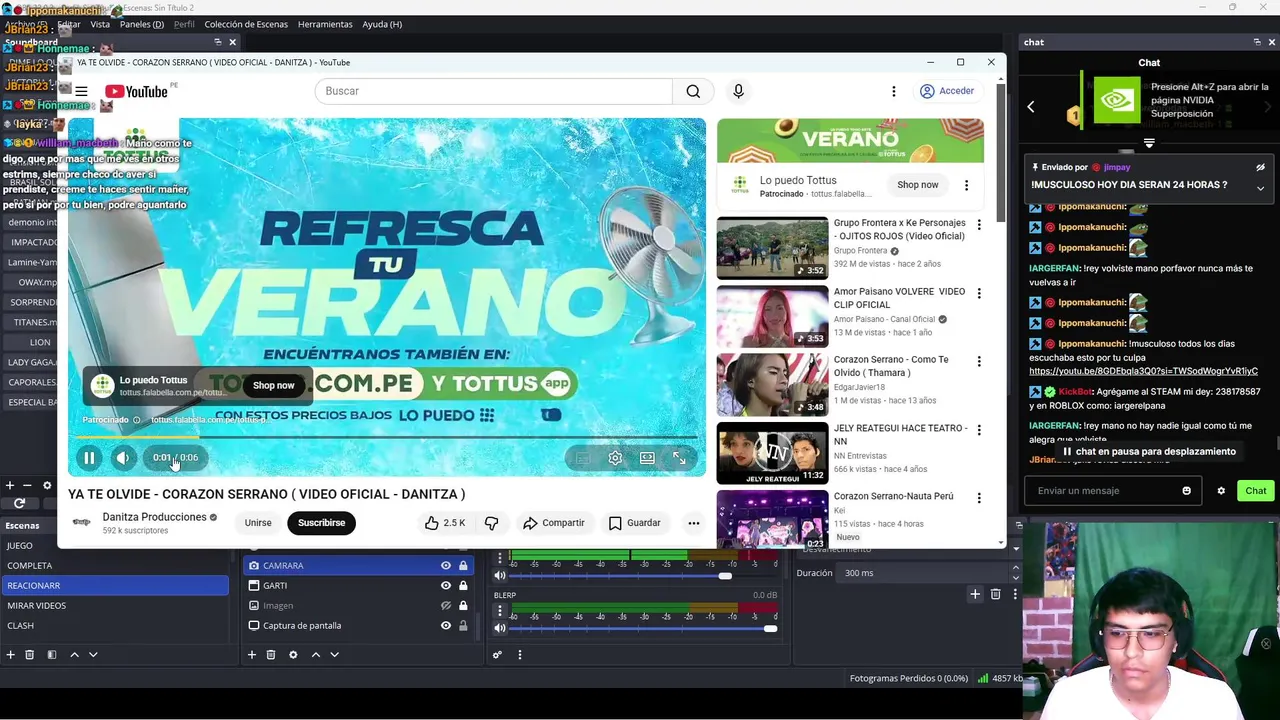Like the video with 2.5 K likes
The height and width of the screenshot is (720, 1280).
(x=444, y=523)
